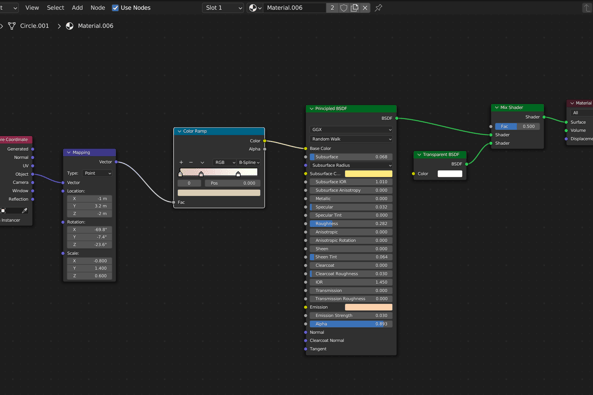Open the Random Walk subsurface method dropdown
This screenshot has height=395, width=593.
point(351,139)
